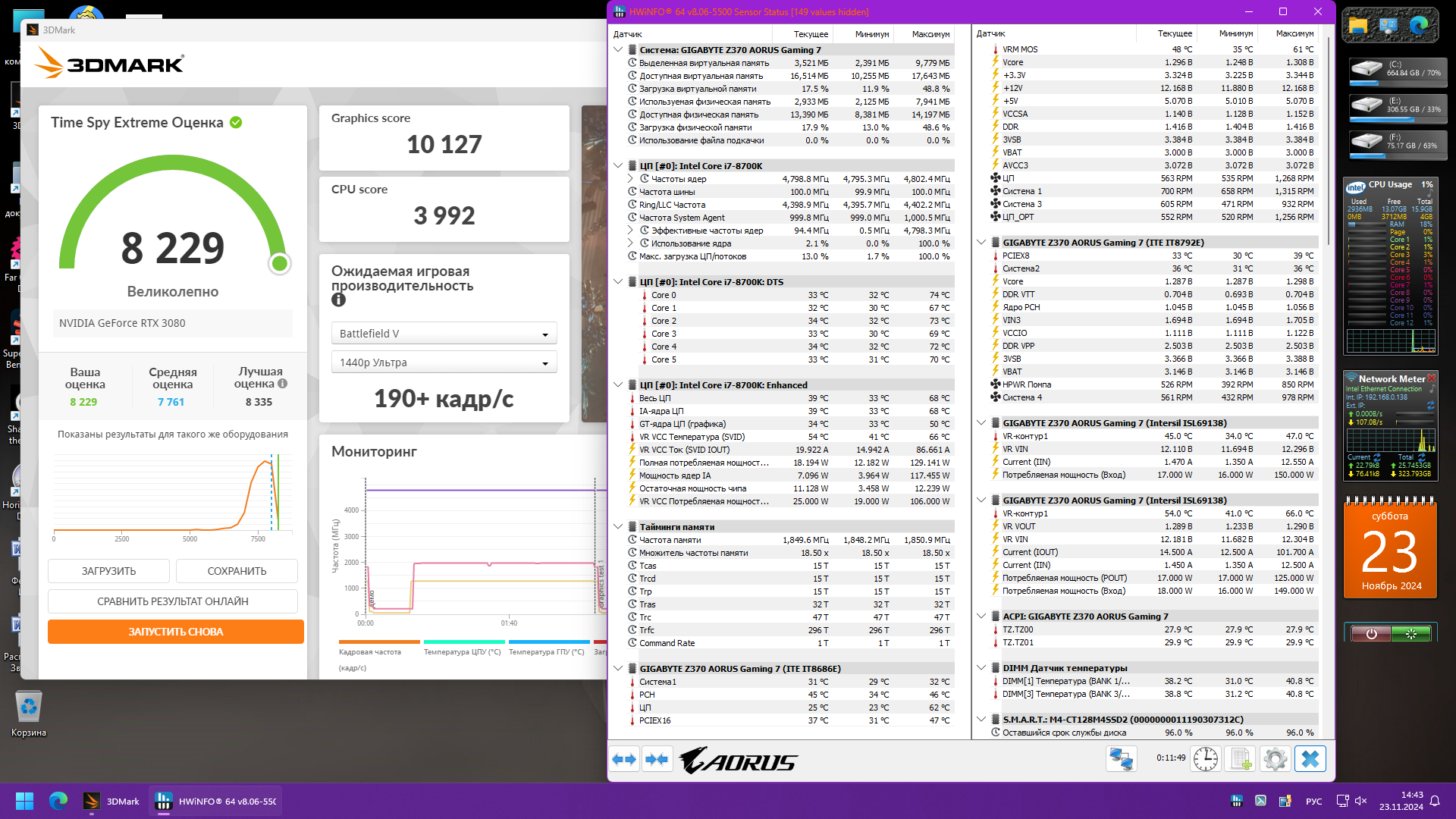This screenshot has height=819, width=1456.
Task: Click the collapse columns arrows icon in HWiNFO
Action: coord(657,759)
